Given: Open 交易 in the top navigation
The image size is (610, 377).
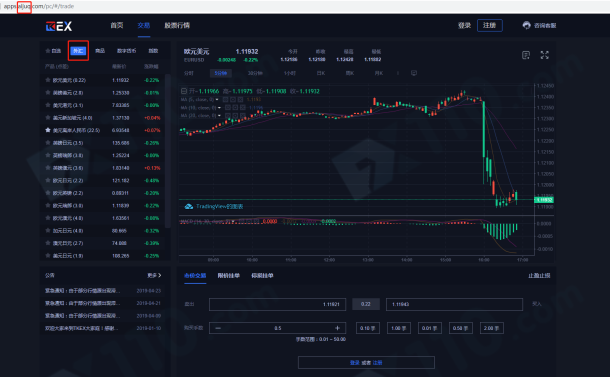Looking at the screenshot, I should (x=144, y=25).
